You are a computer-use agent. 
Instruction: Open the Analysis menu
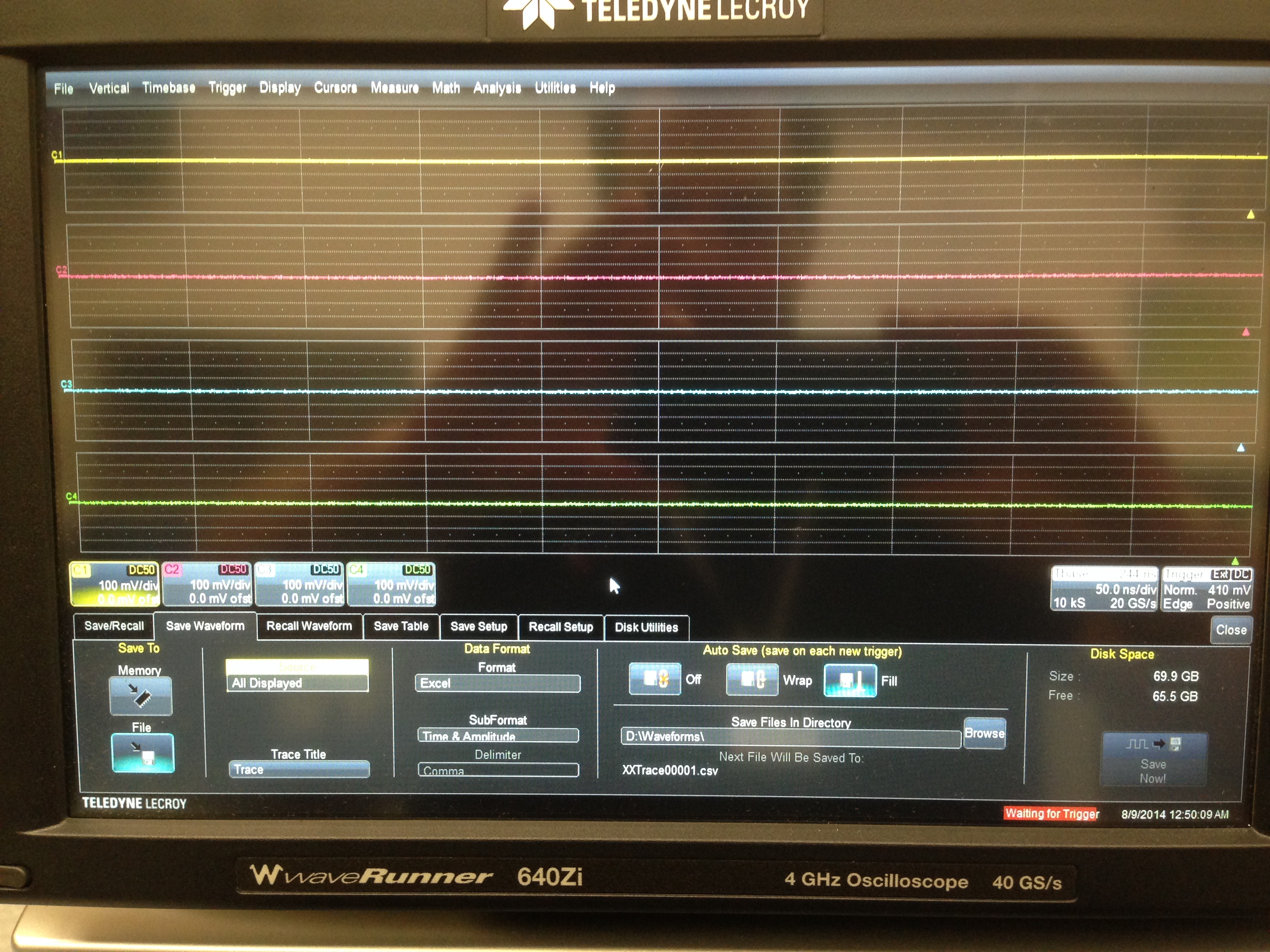pos(496,88)
